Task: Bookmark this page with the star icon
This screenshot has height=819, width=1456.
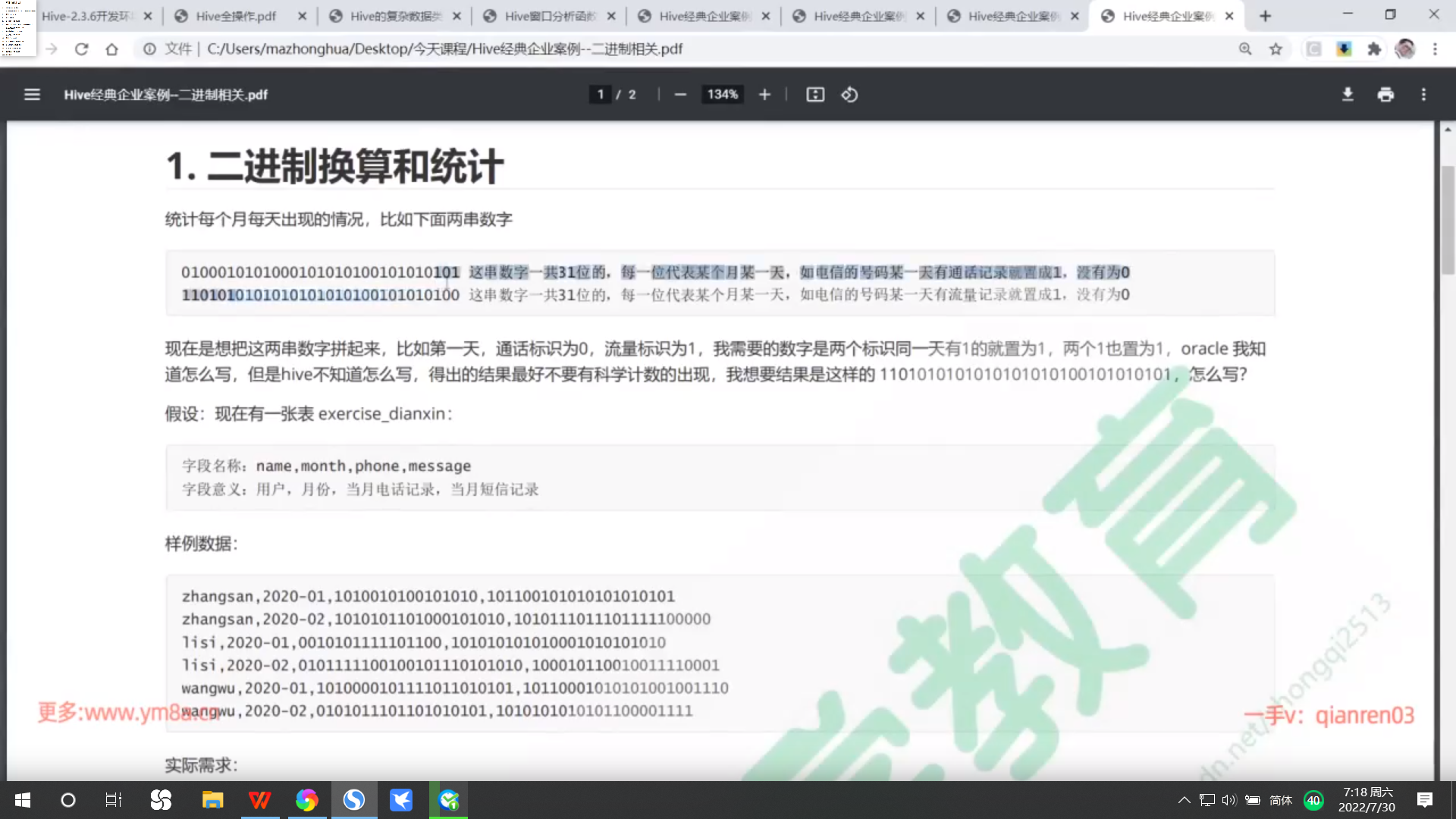Action: (x=1276, y=49)
